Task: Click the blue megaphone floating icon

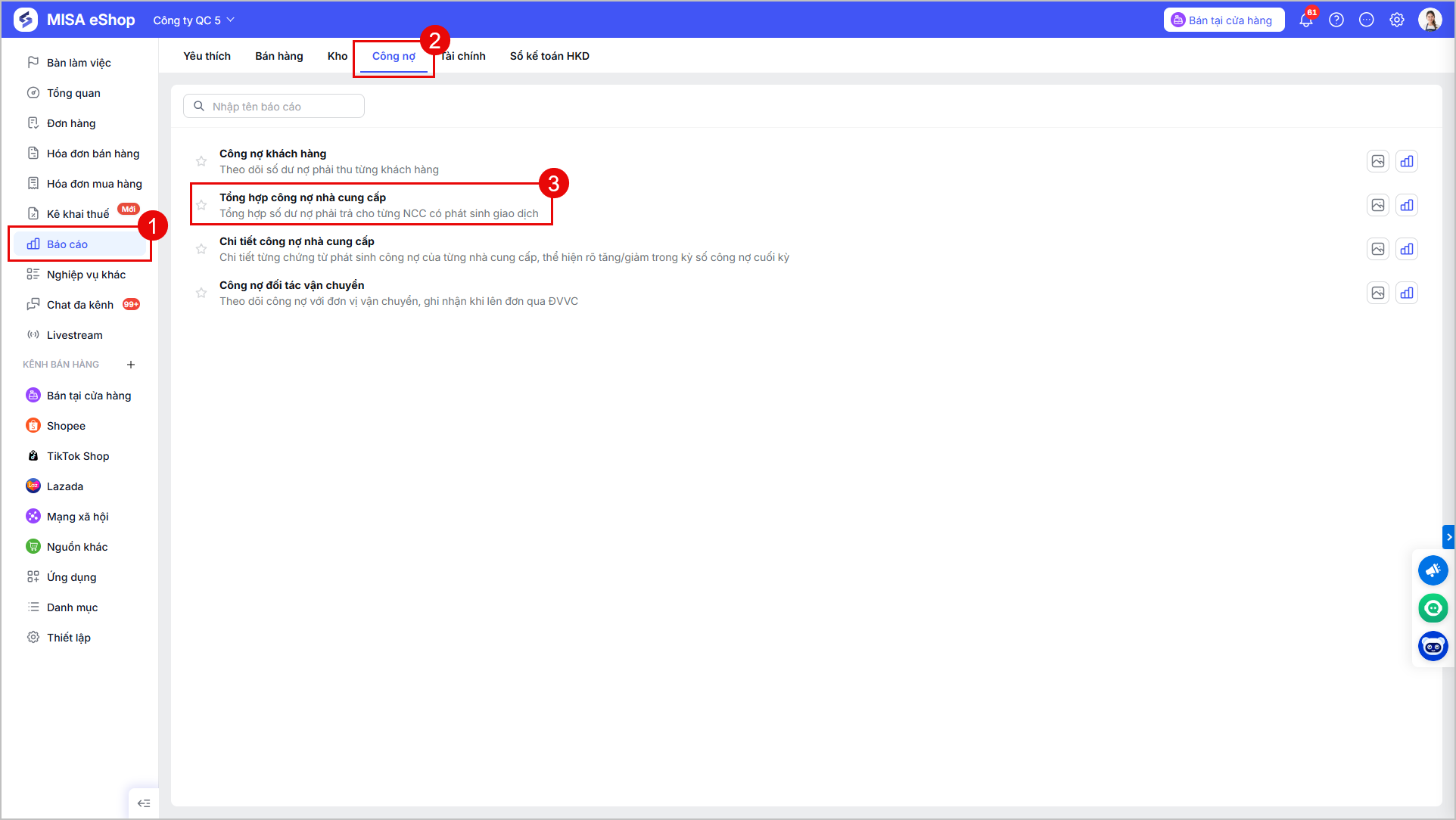Action: (x=1433, y=570)
